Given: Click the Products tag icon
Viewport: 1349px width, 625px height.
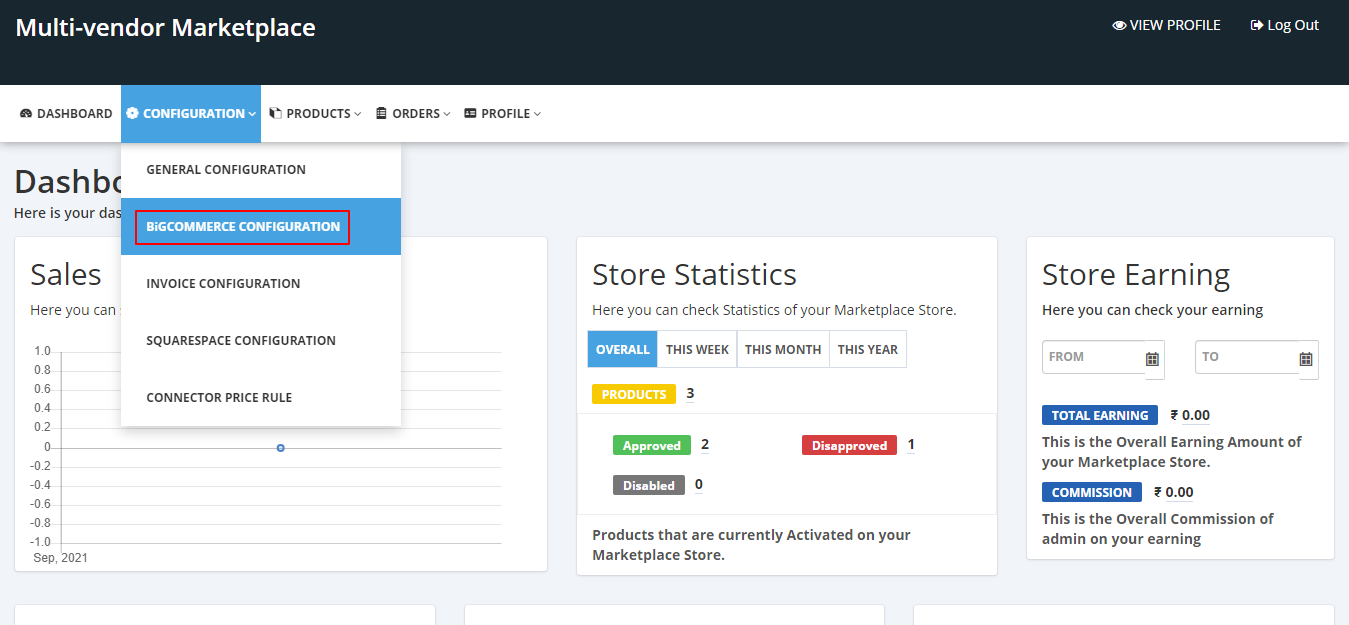Looking at the screenshot, I should point(275,114).
